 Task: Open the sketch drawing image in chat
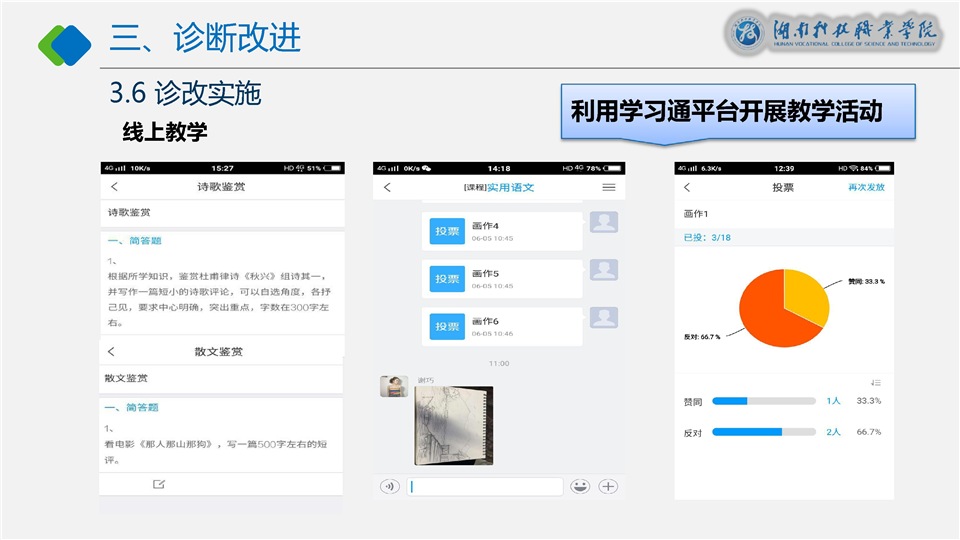pyautogui.click(x=450, y=423)
